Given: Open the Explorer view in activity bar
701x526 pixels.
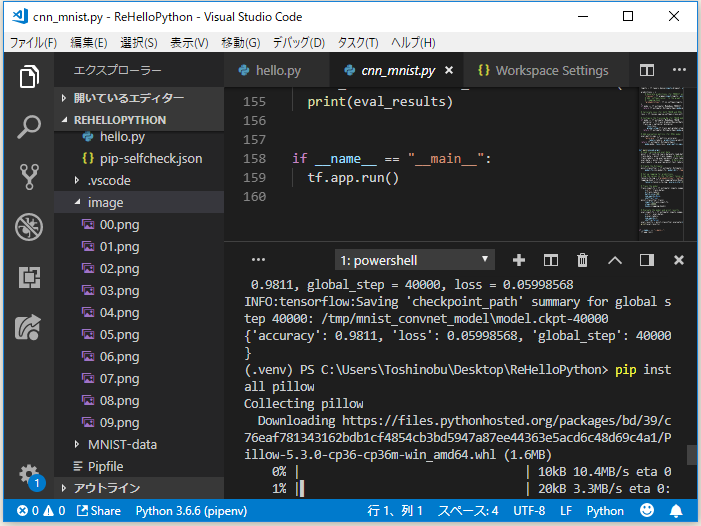Looking at the screenshot, I should coord(29,76).
